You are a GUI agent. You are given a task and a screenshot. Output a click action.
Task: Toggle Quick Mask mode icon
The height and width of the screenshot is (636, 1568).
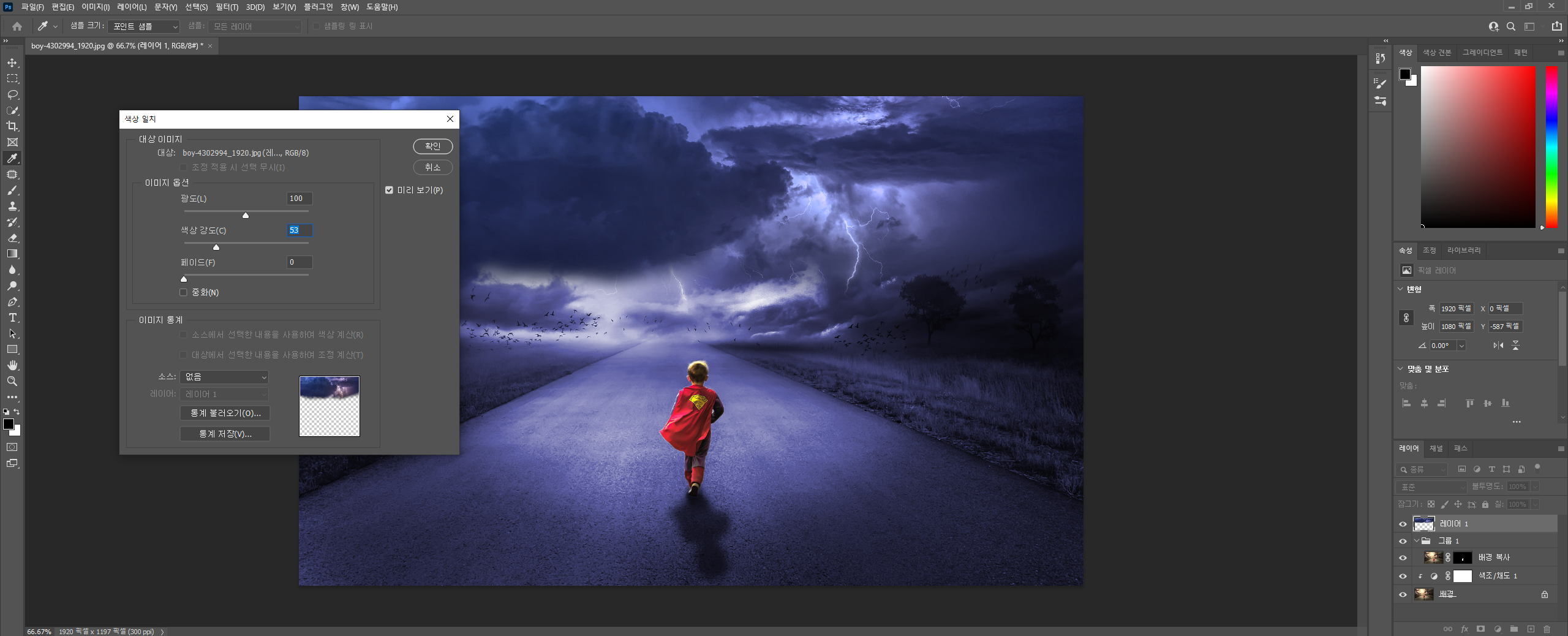12,447
